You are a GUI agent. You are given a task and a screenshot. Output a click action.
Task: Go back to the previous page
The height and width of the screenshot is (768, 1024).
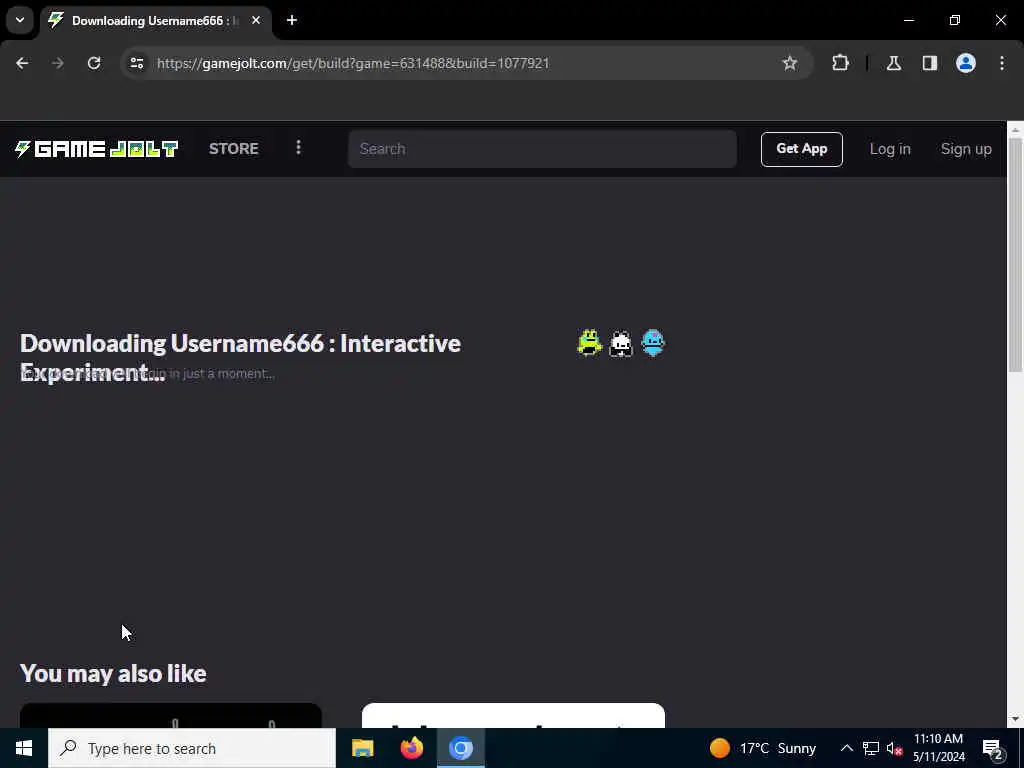click(x=22, y=63)
